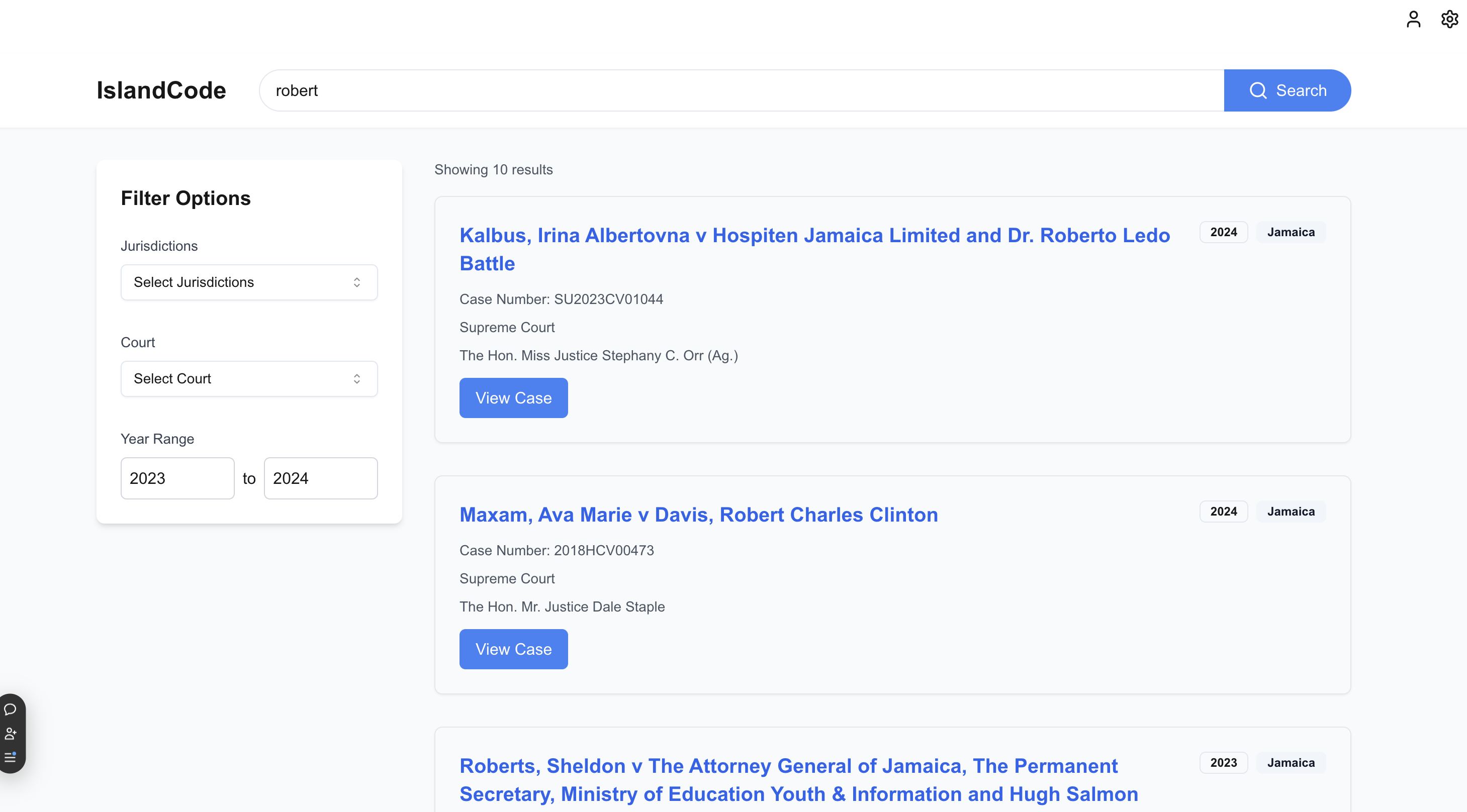
Task: View Case for Maxam v Davis
Action: point(513,649)
